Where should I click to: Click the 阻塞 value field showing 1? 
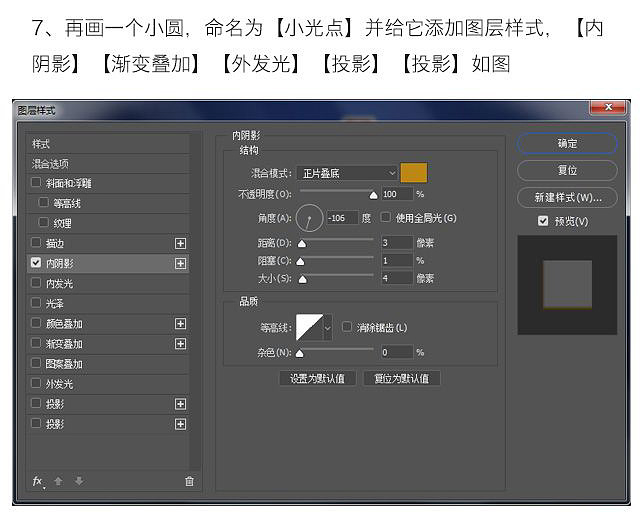397,260
